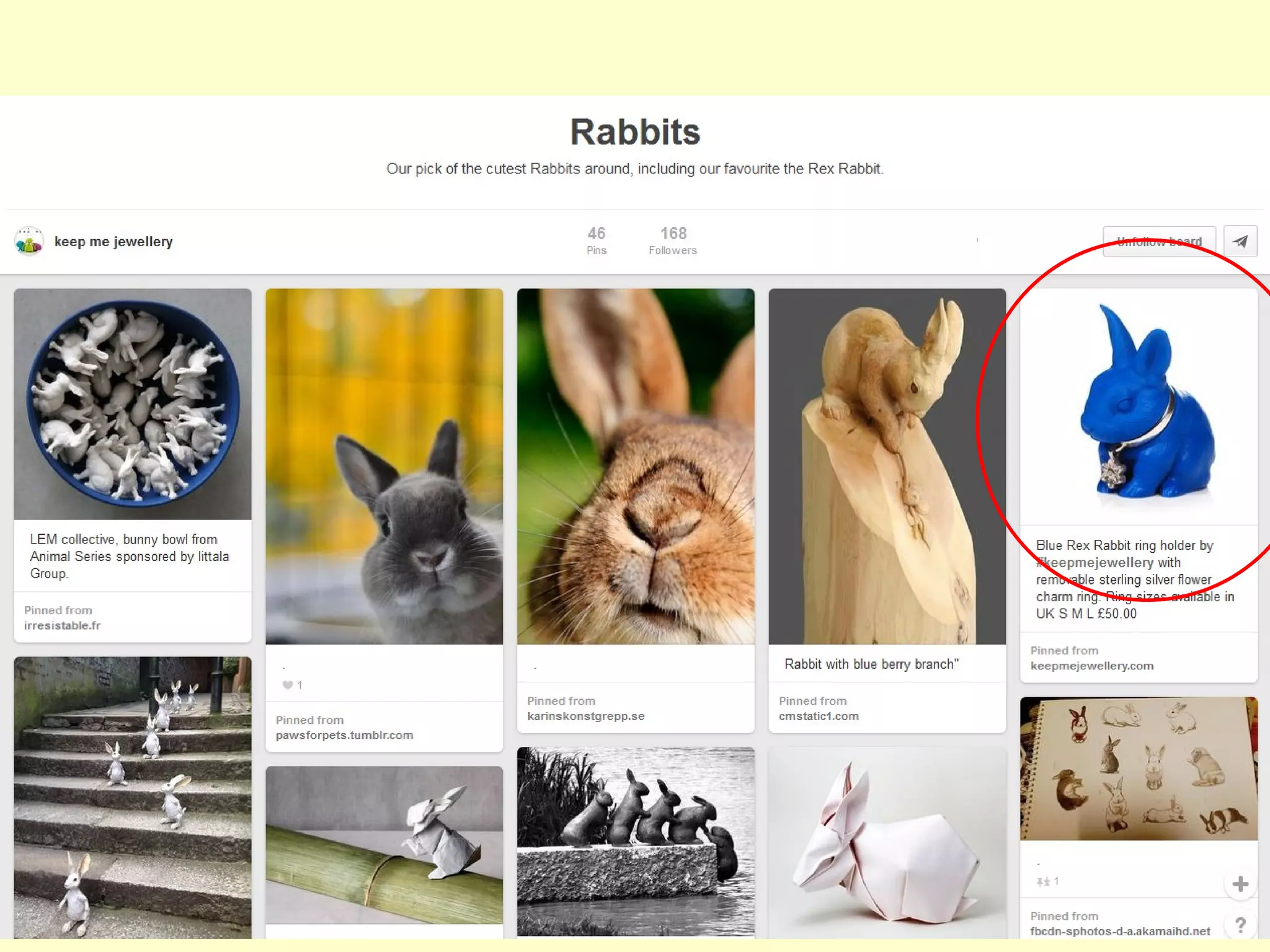Open keepmejewellery.com source link
This screenshot has height=952, width=1270.
[x=1091, y=666]
